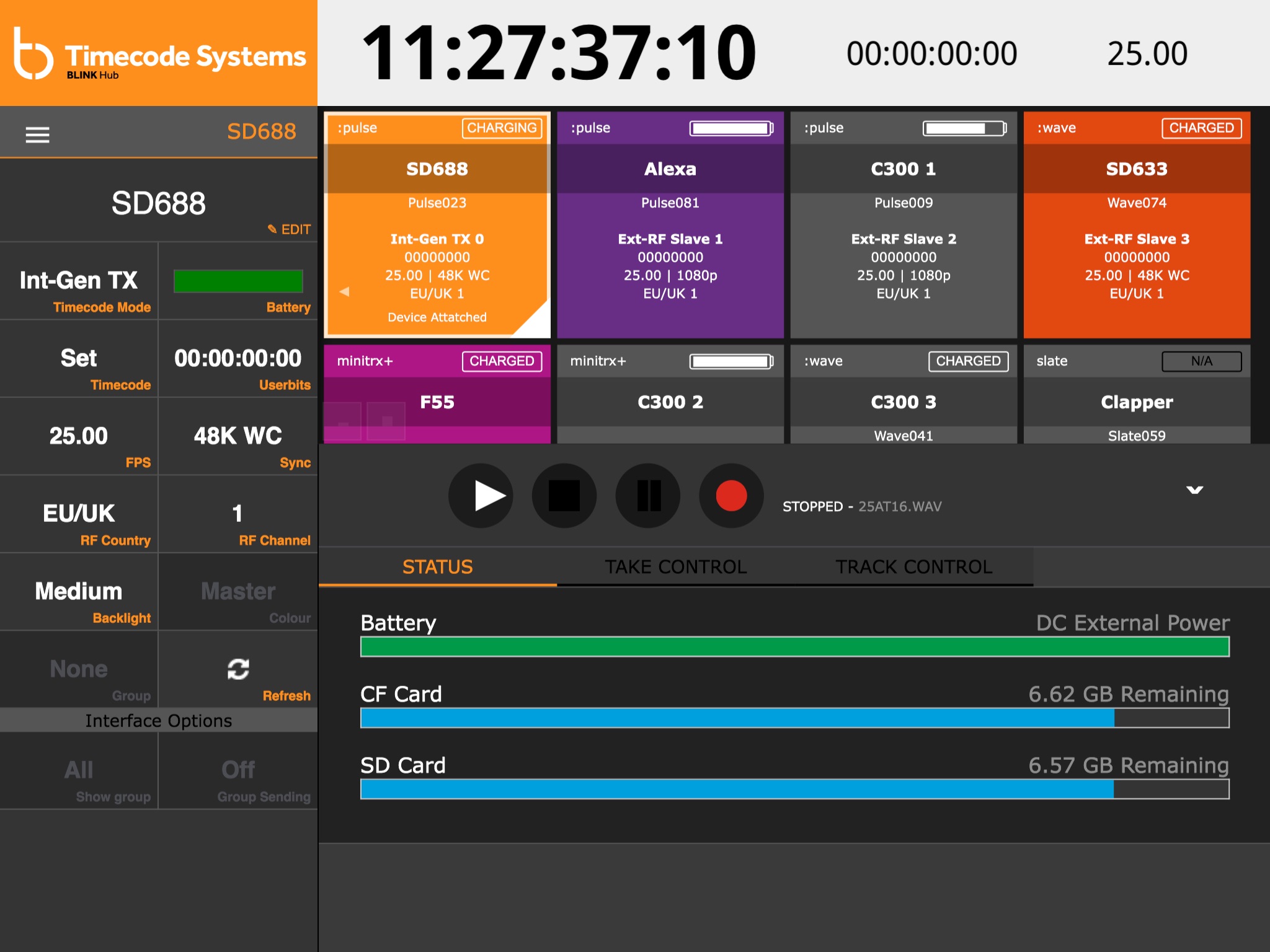The width and height of the screenshot is (1270, 952).
Task: Click the pencil EDIT link
Action: pos(289,229)
